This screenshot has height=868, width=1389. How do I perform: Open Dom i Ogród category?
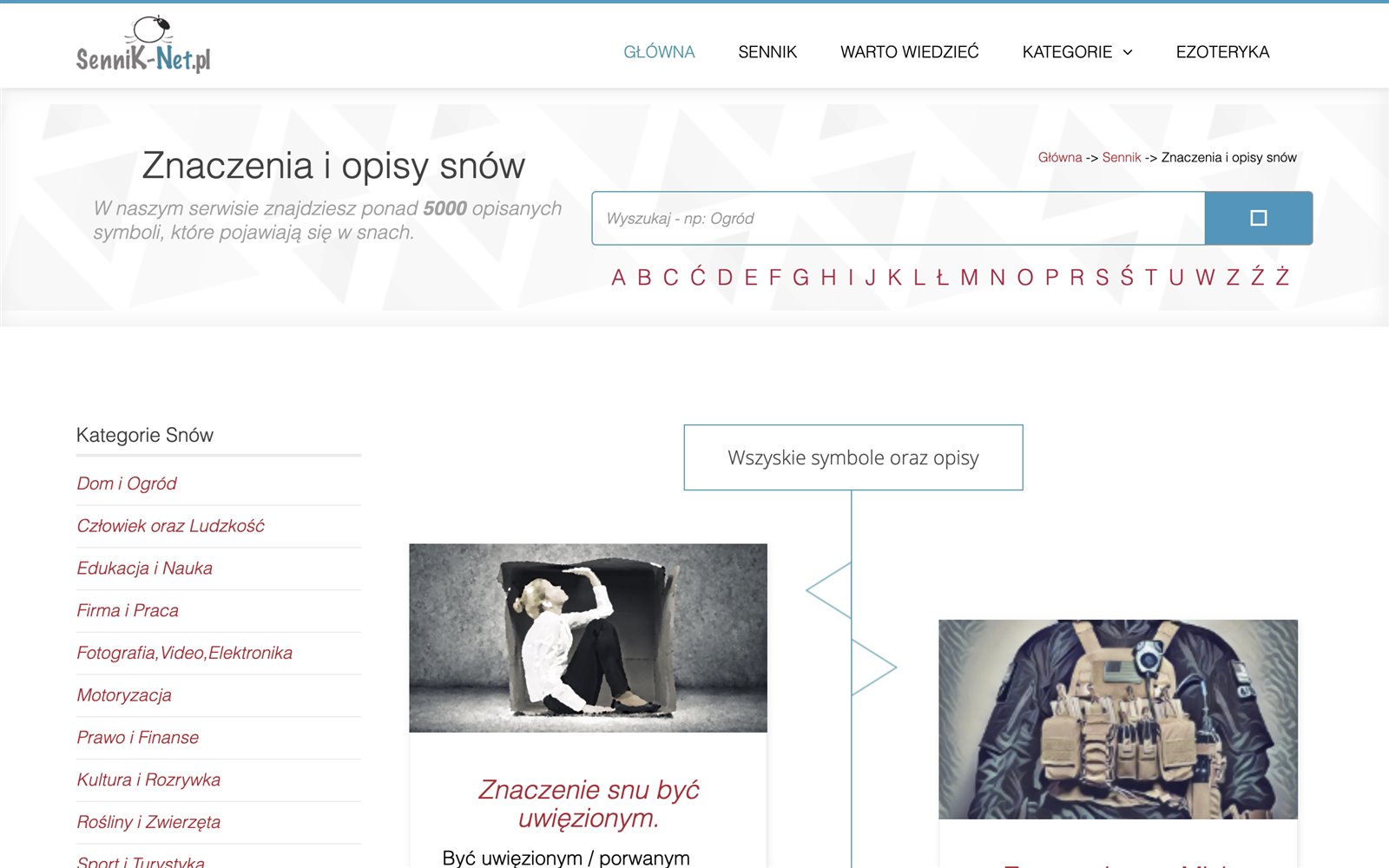[x=127, y=483]
